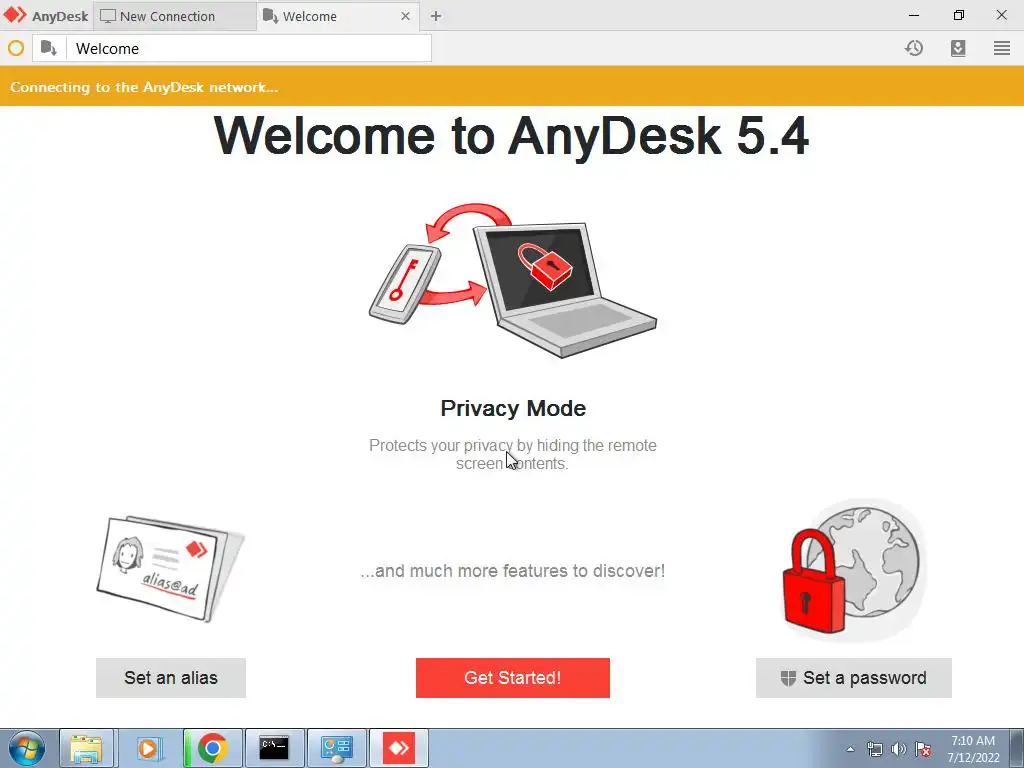Click the Set a password button
Viewport: 1024px width, 768px height.
(854, 678)
